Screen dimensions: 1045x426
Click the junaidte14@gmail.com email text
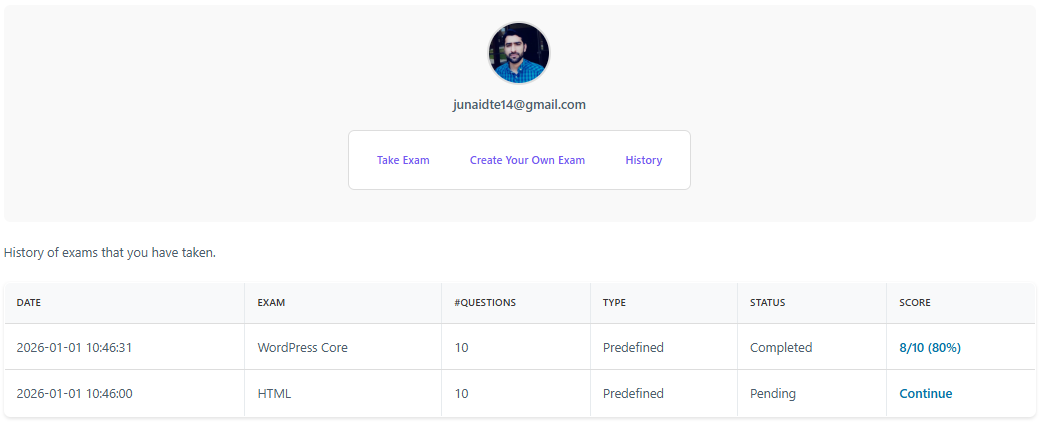click(x=518, y=104)
